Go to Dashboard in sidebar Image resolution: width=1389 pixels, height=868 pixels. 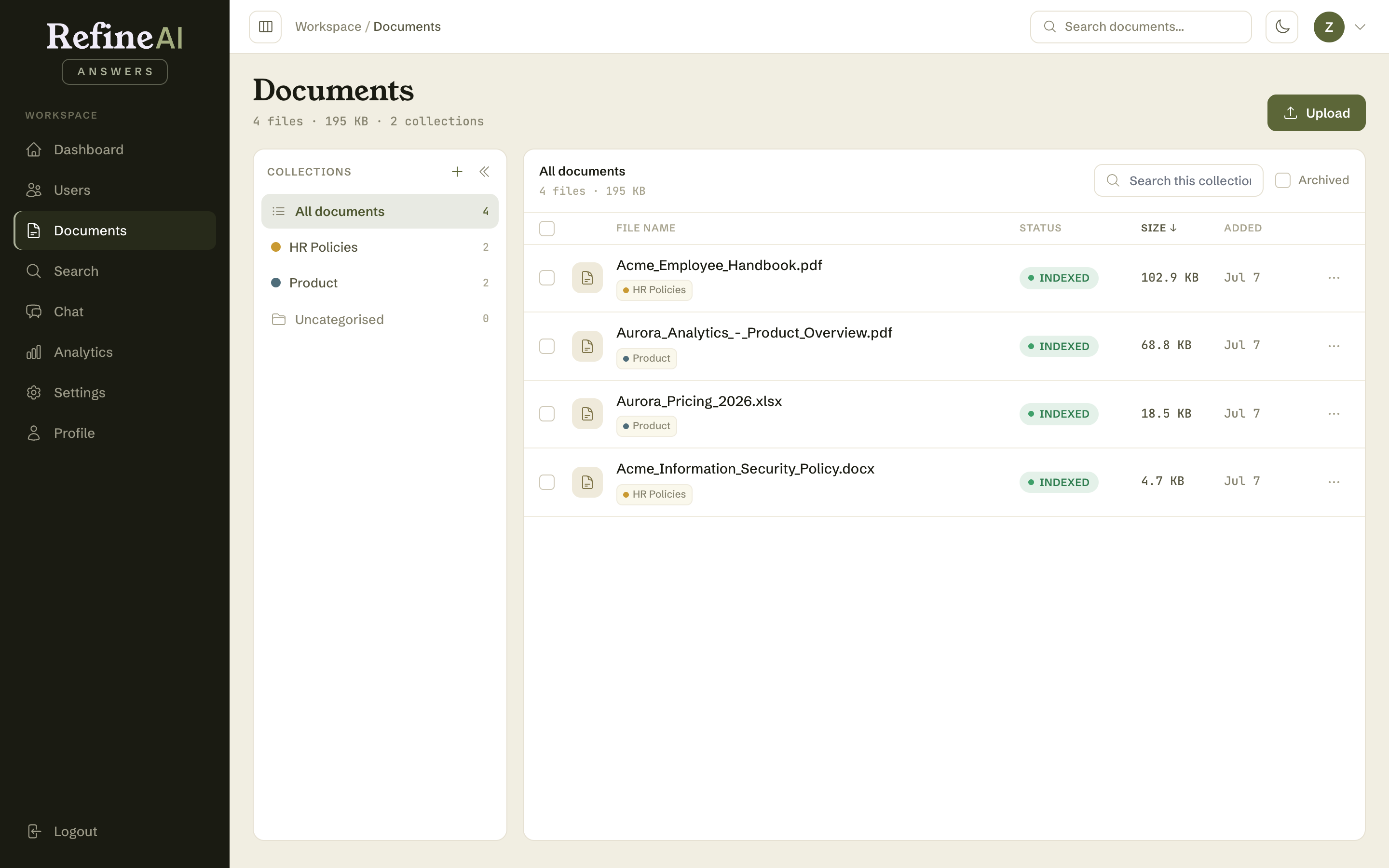point(115,150)
